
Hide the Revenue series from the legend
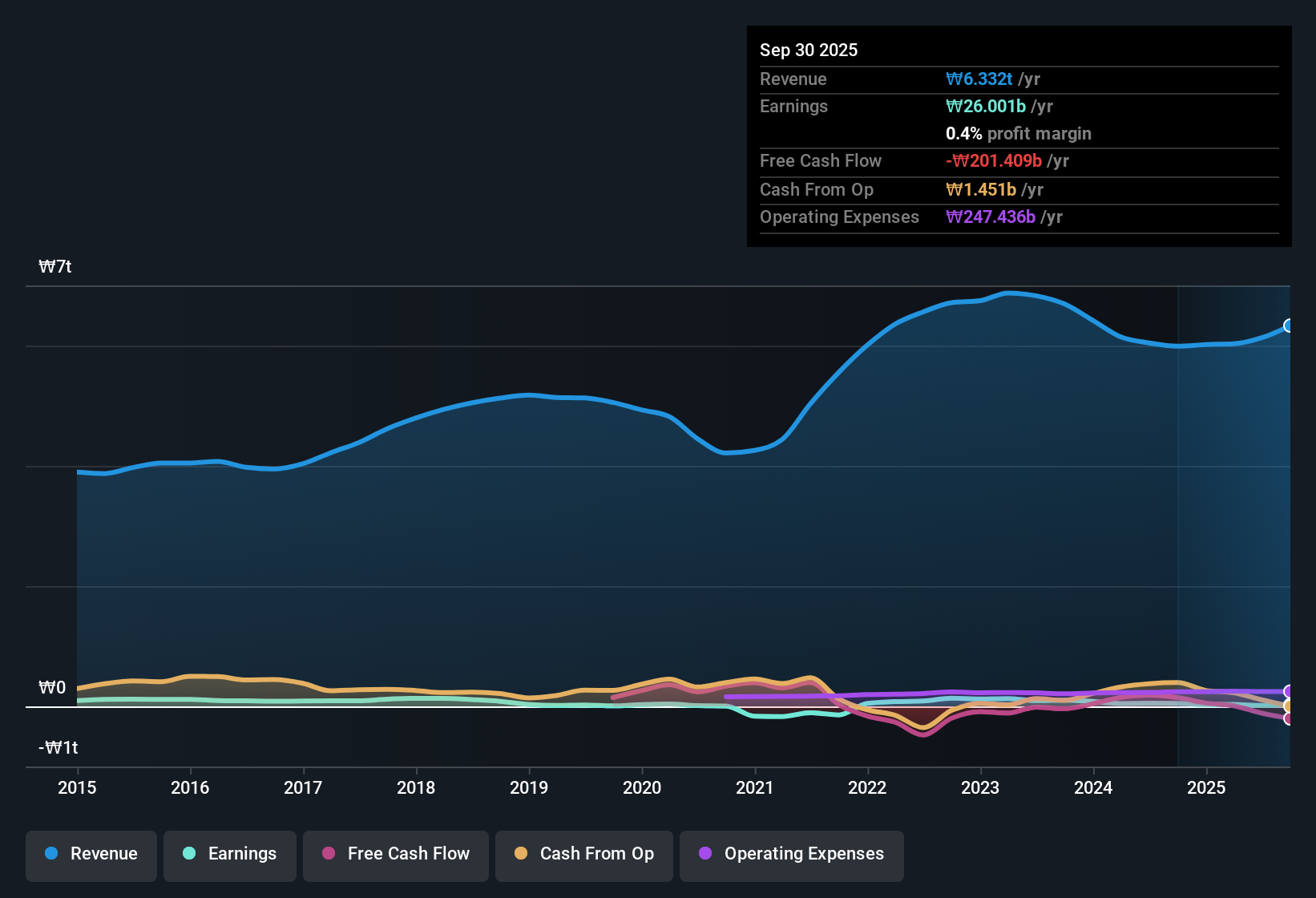click(91, 855)
